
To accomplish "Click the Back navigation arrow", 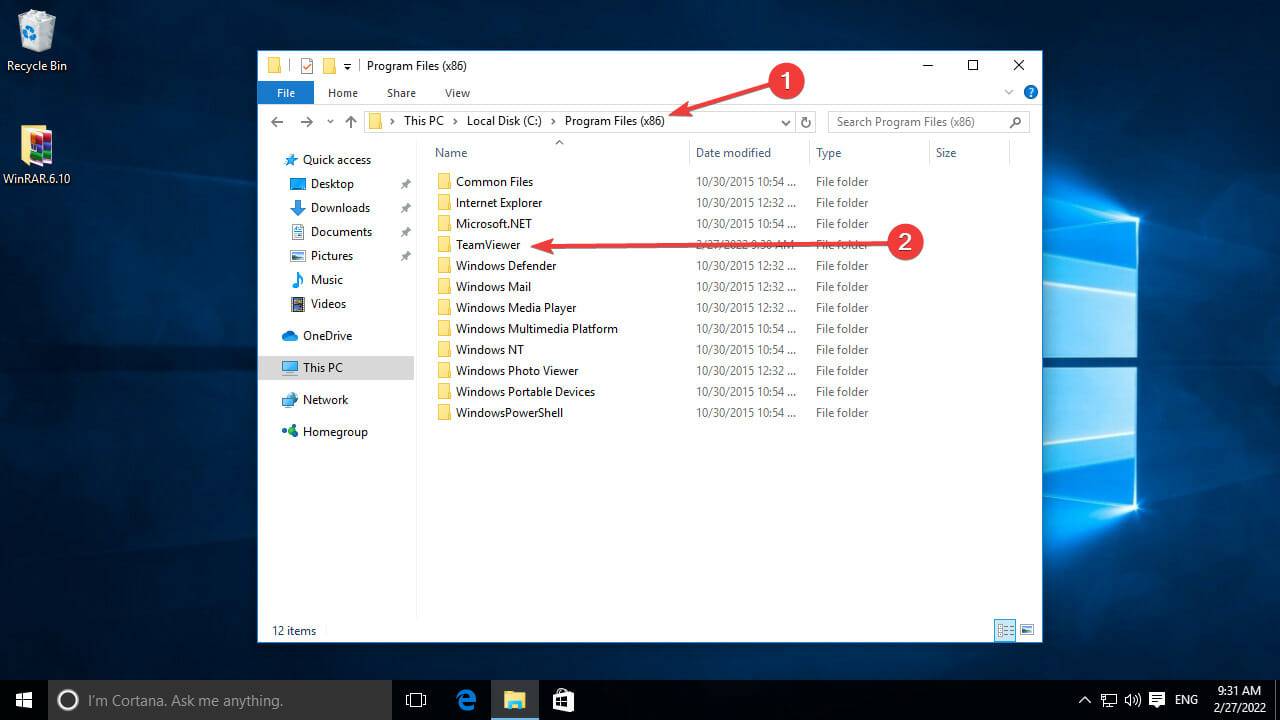I will 277,121.
